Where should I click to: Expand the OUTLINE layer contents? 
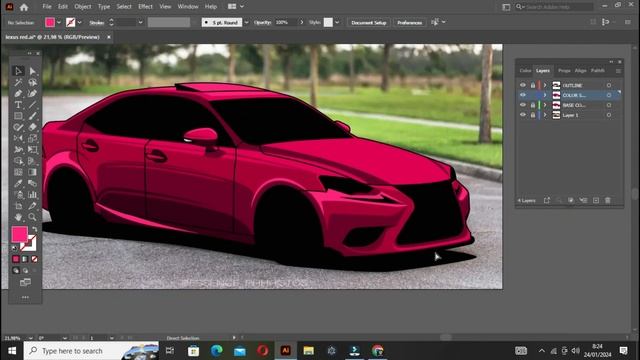pyautogui.click(x=545, y=85)
